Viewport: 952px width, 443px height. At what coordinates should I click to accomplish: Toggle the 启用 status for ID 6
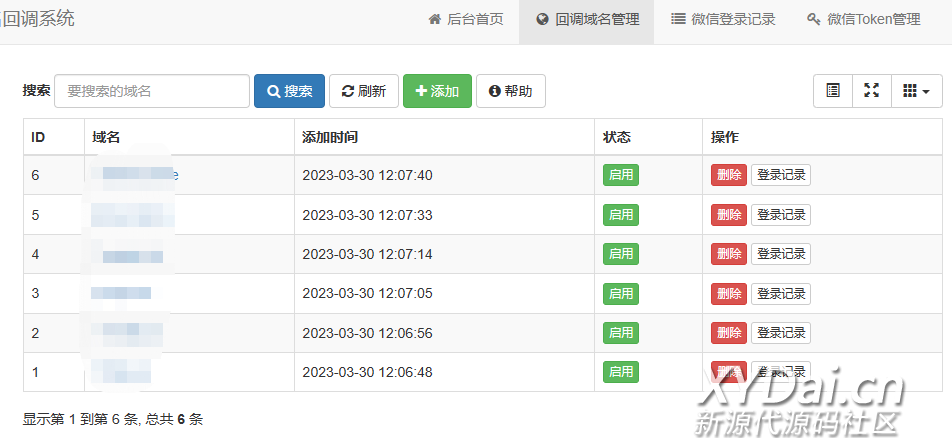(621, 175)
